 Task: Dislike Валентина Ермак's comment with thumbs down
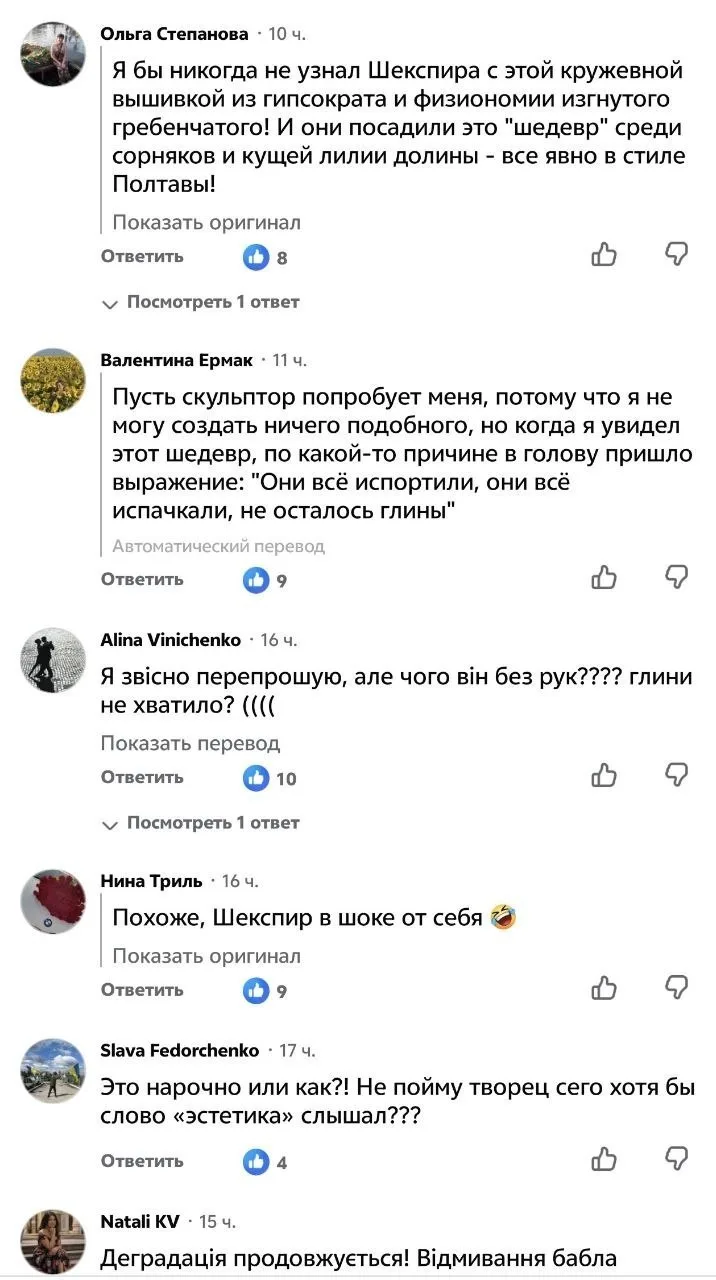point(677,578)
